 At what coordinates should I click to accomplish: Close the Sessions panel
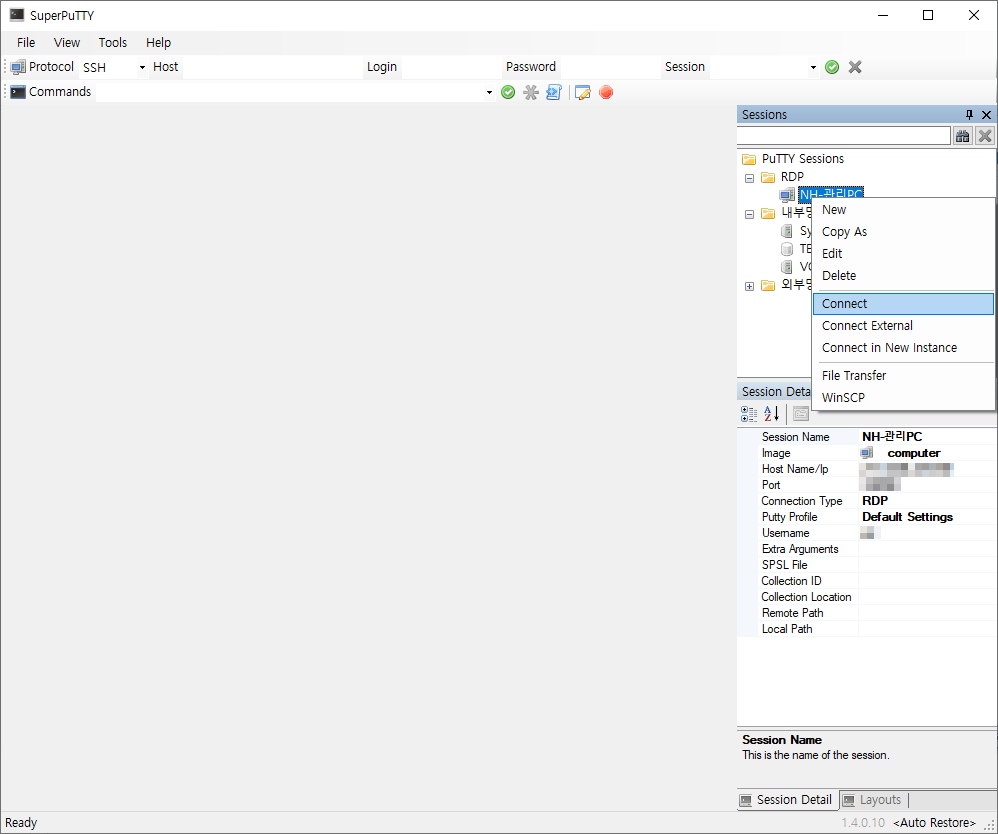[987, 115]
